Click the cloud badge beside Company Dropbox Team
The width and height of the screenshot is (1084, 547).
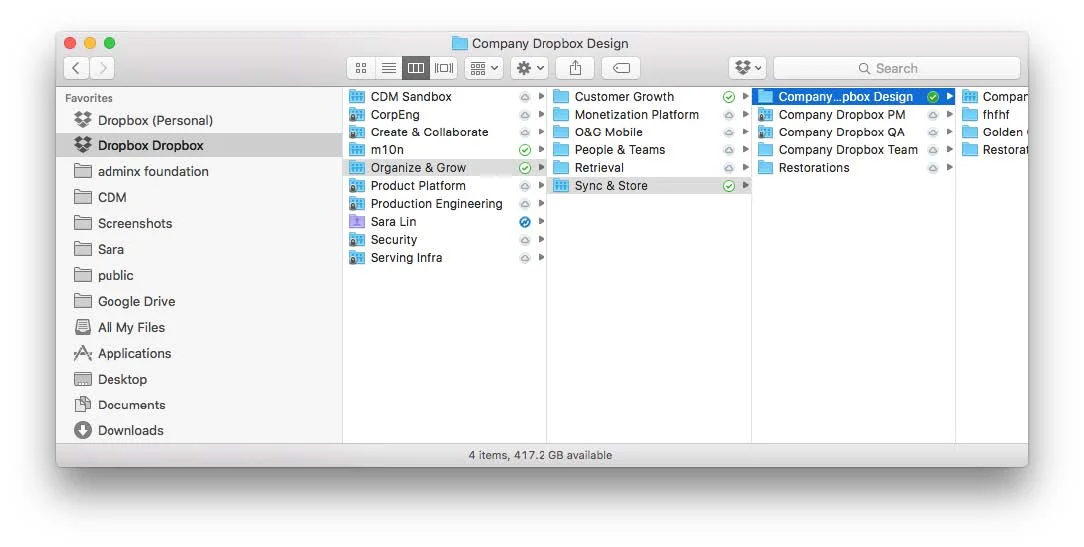pyautogui.click(x=933, y=150)
